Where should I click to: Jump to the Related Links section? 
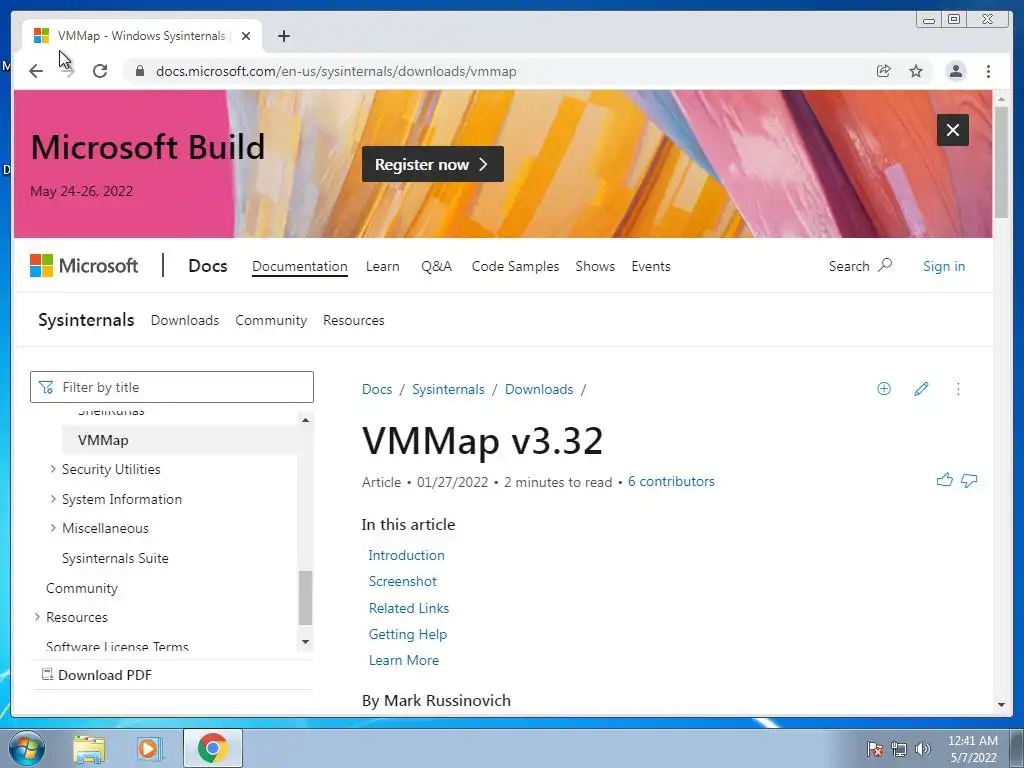click(409, 608)
